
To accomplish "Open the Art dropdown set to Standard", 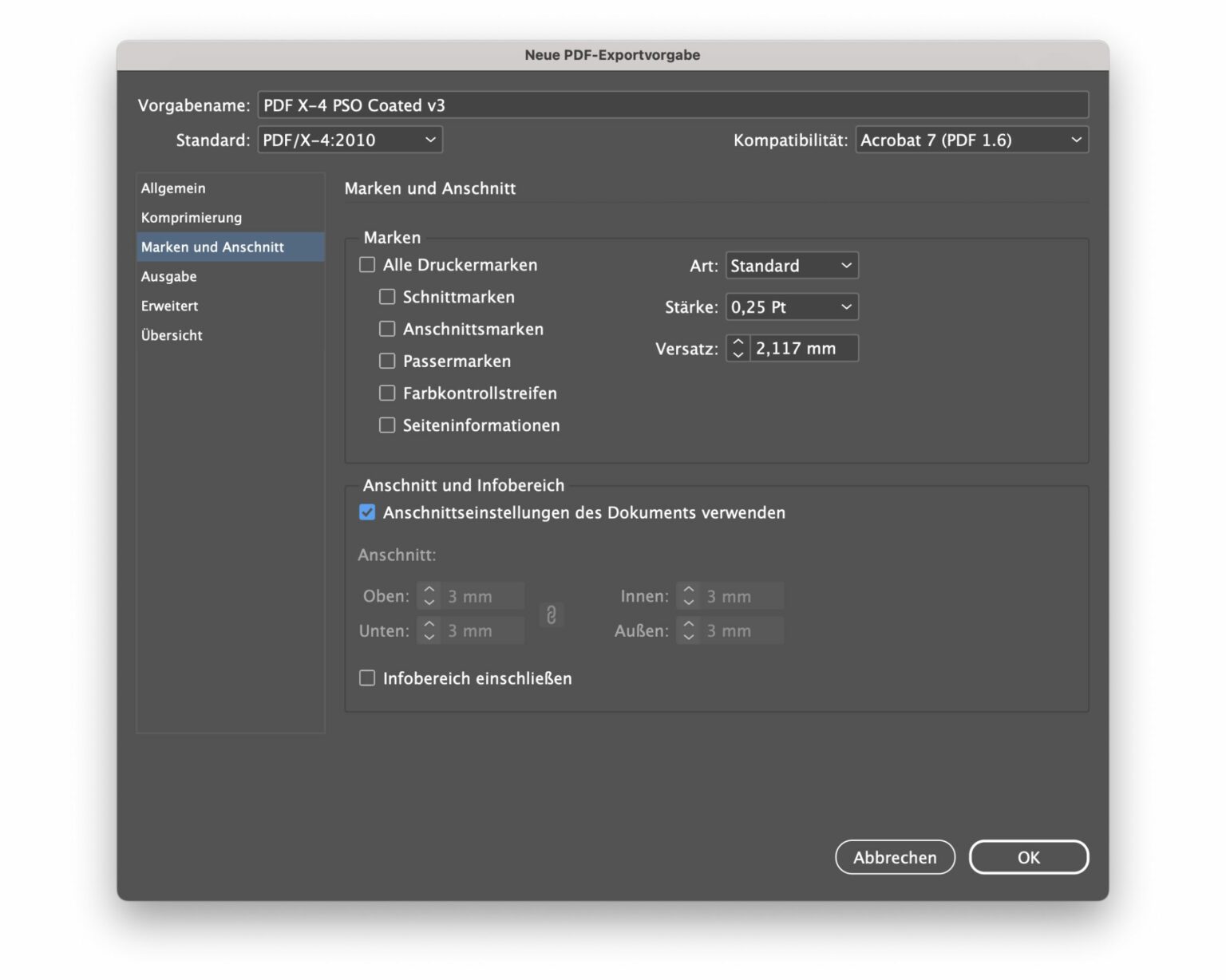I will pyautogui.click(x=792, y=266).
